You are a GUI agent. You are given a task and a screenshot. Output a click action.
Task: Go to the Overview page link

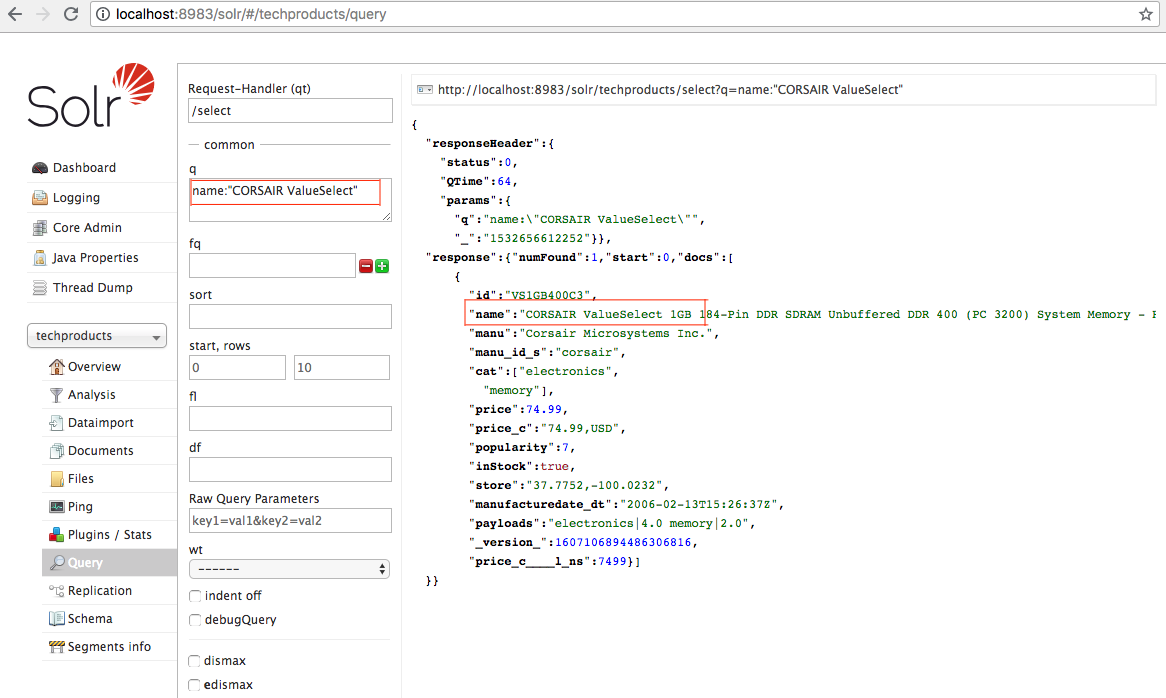tap(94, 366)
